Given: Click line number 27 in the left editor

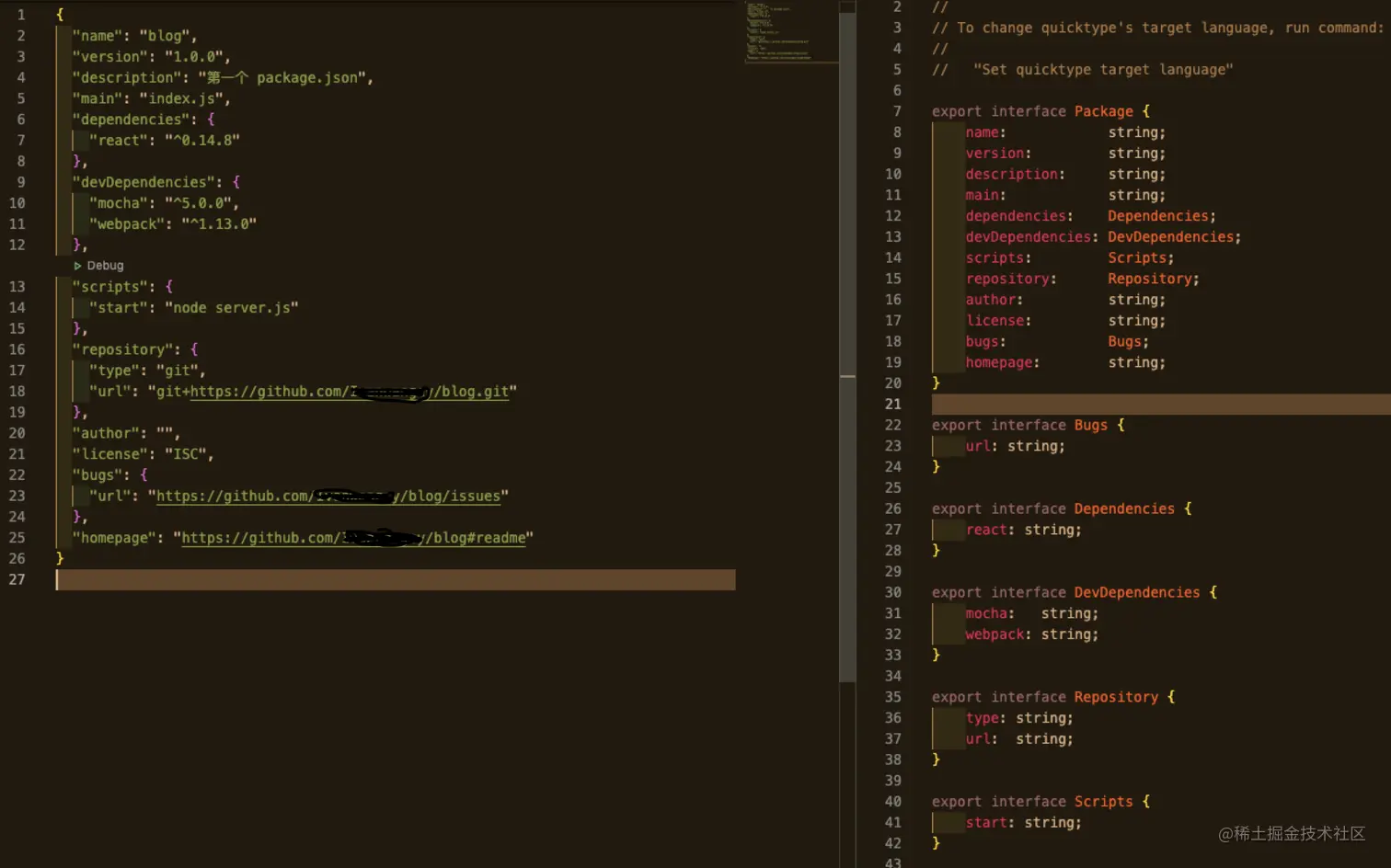Looking at the screenshot, I should coord(17,579).
